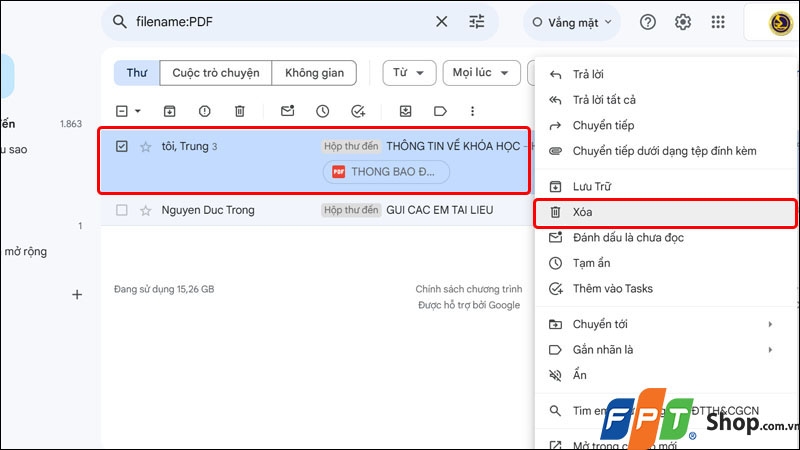Click the toolbar Mark as unread icon

[287, 111]
